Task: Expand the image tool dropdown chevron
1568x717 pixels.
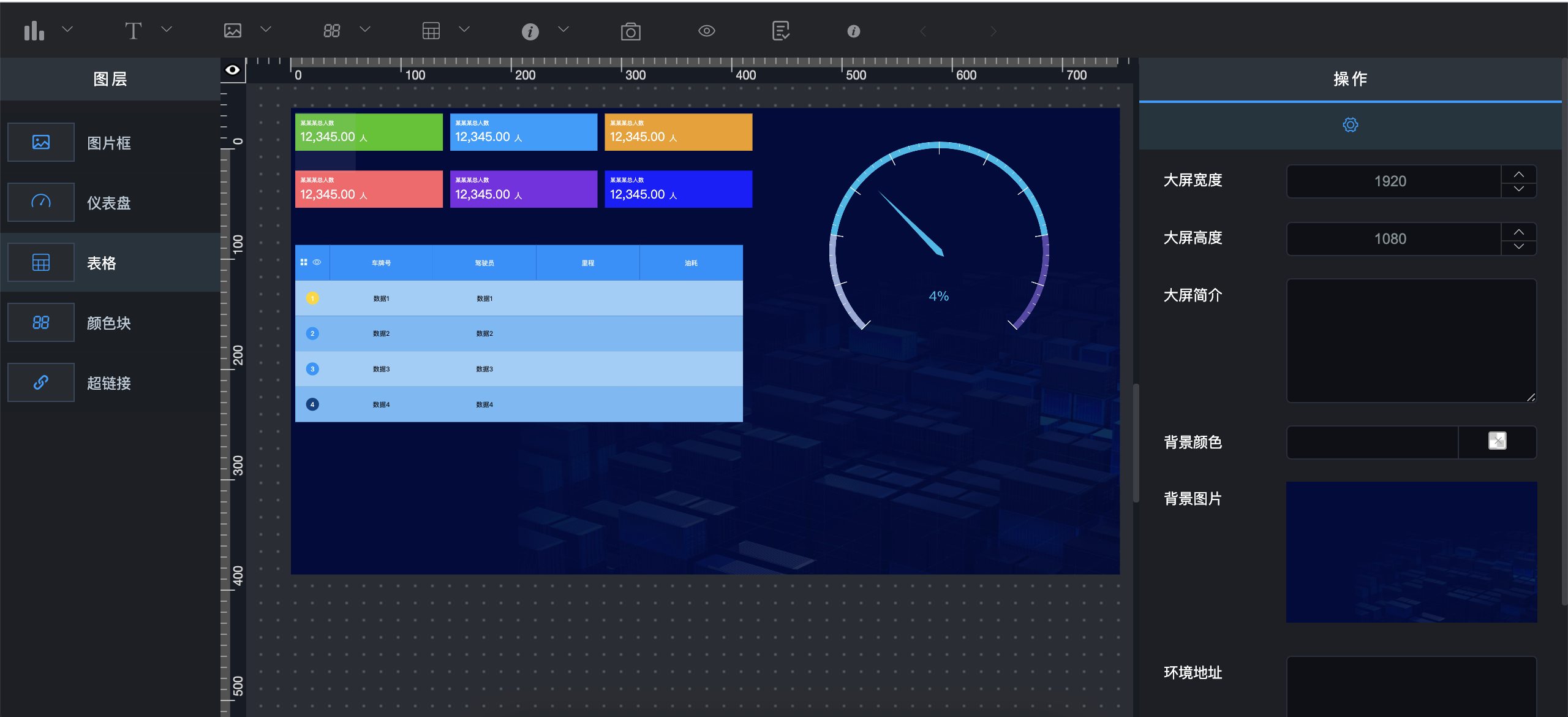Action: point(266,29)
